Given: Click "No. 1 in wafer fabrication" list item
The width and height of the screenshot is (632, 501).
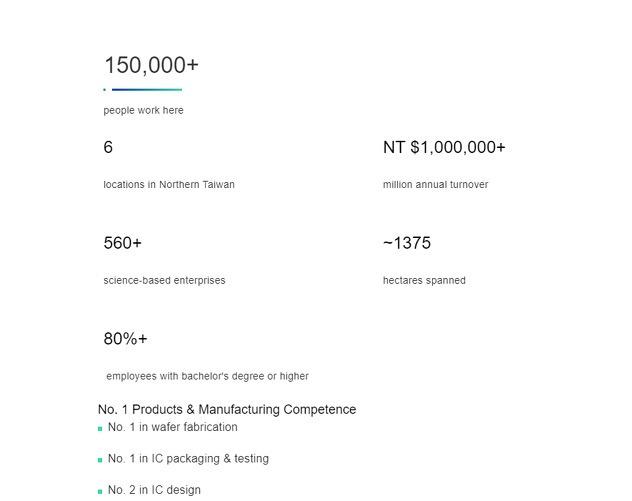Looking at the screenshot, I should 173,427.
